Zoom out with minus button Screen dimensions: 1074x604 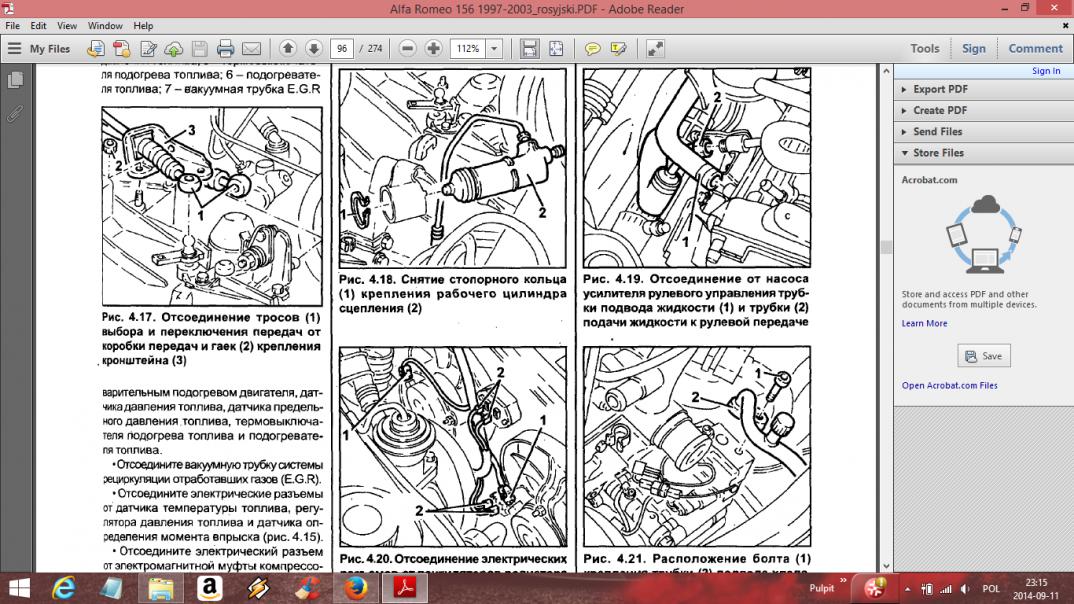point(408,49)
